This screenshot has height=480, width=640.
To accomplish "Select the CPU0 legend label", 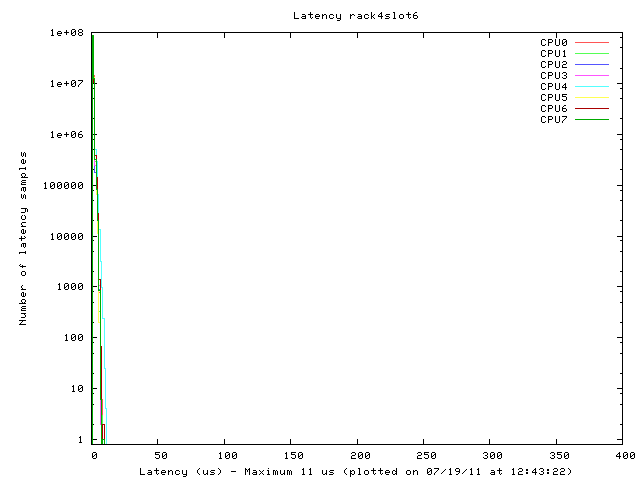I will pos(553,42).
